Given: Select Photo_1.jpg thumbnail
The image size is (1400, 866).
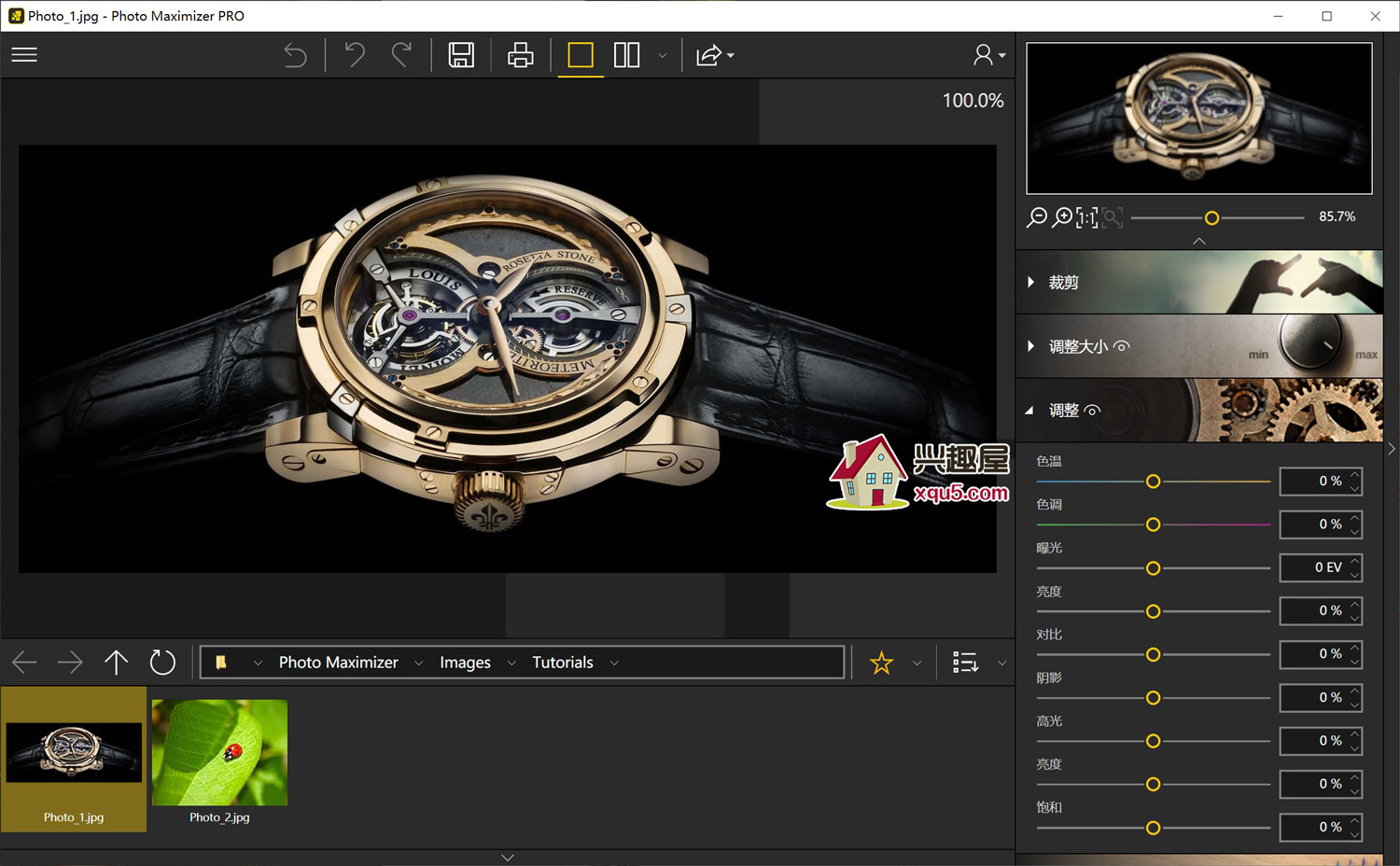Looking at the screenshot, I should tap(74, 759).
